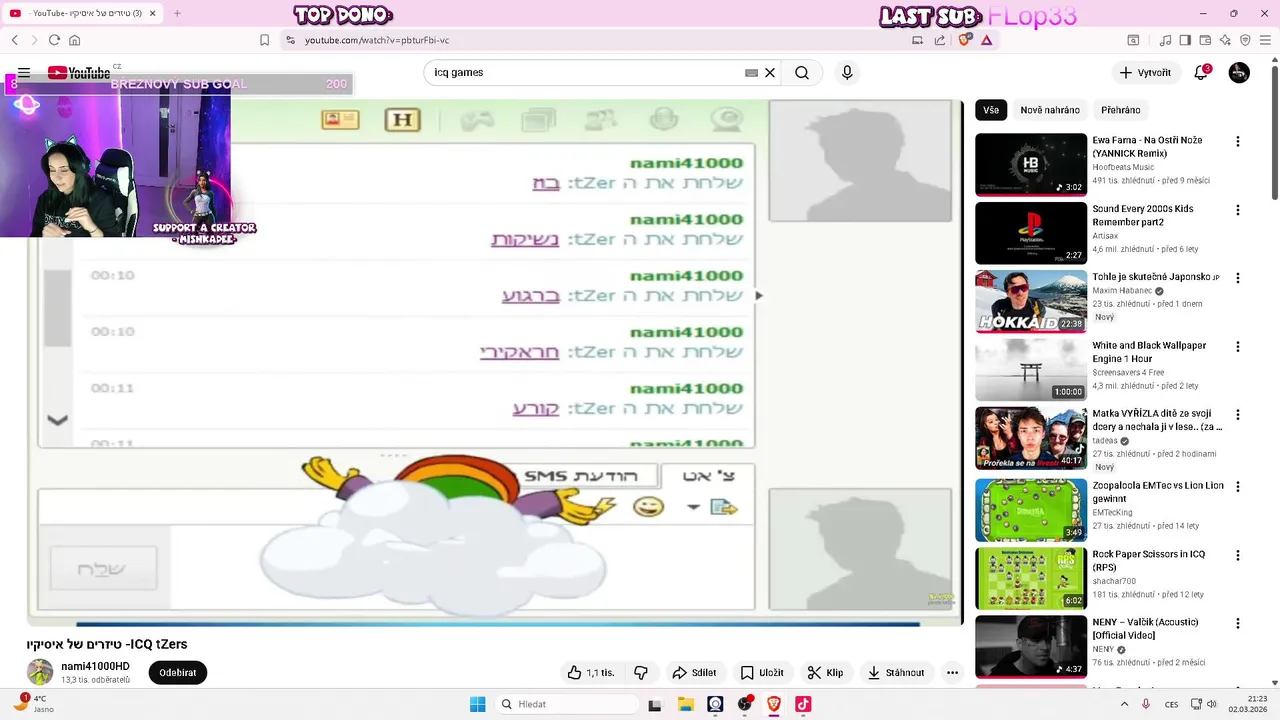Bookmark this page in Brave
The image size is (1280, 720).
(264, 40)
